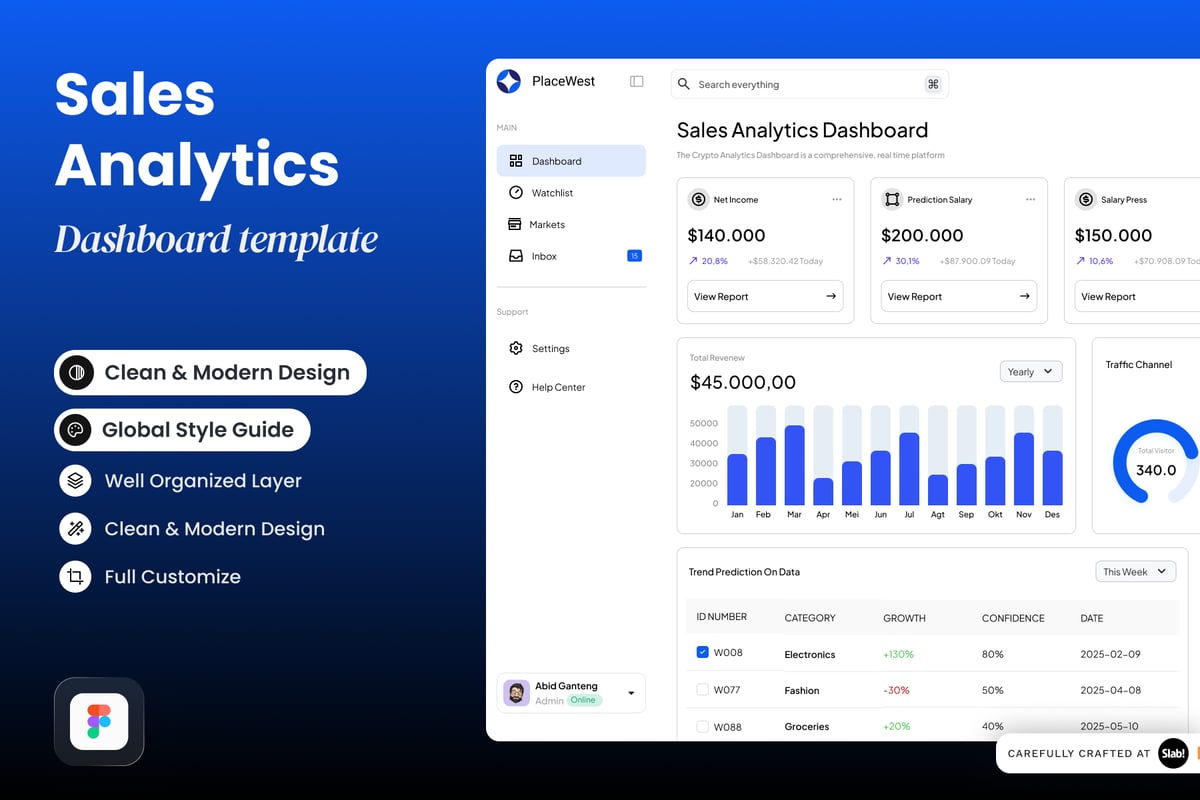
Task: Click View Report under Prediction Salary
Action: tap(958, 297)
